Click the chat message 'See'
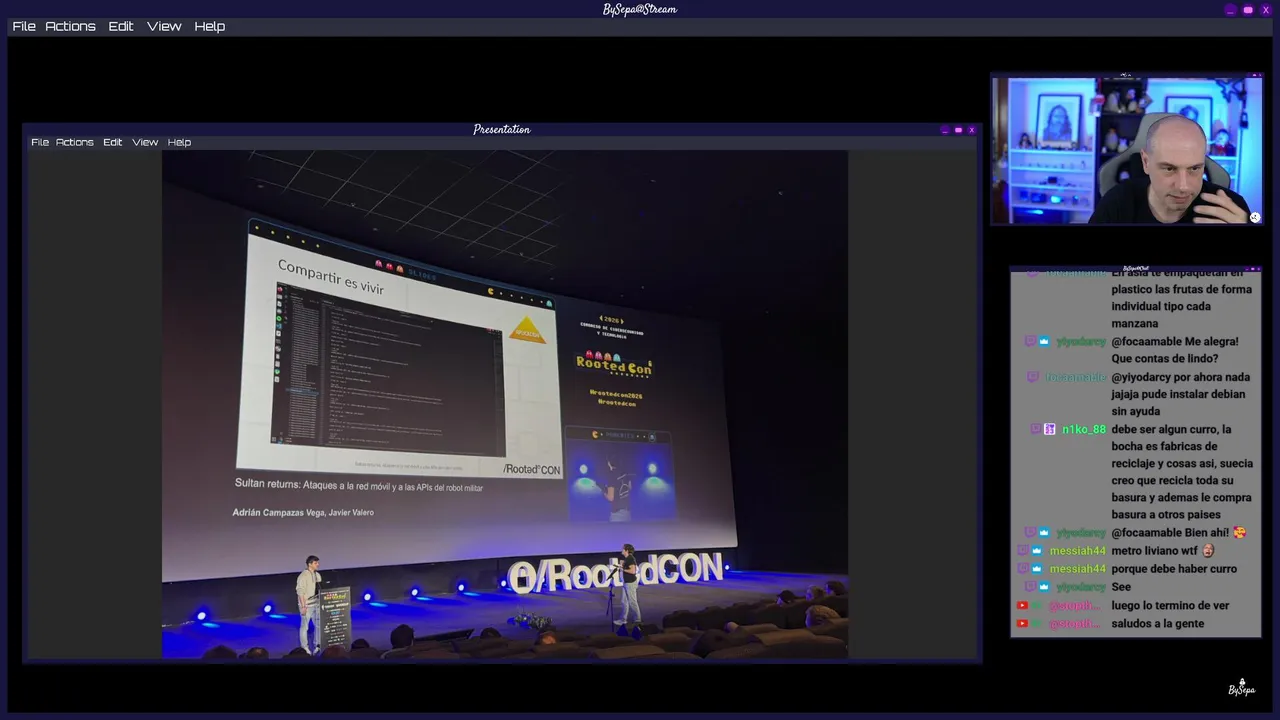The image size is (1280, 720). pos(1121,587)
